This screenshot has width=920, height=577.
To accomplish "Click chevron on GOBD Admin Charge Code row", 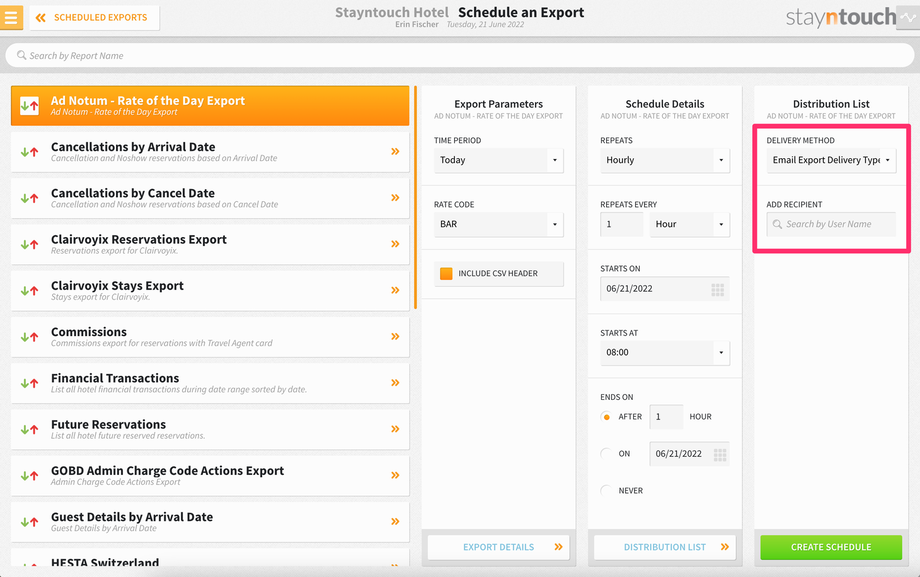I will click(395, 475).
